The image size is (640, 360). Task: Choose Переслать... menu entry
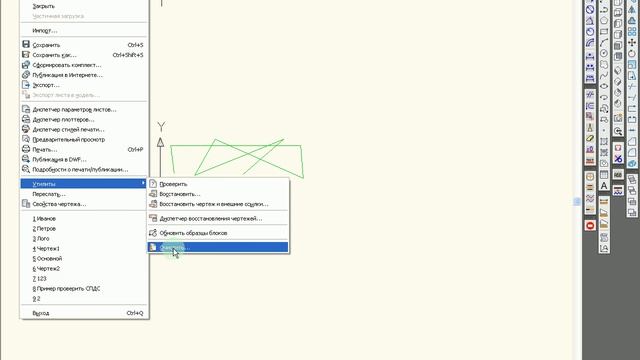(x=84, y=194)
